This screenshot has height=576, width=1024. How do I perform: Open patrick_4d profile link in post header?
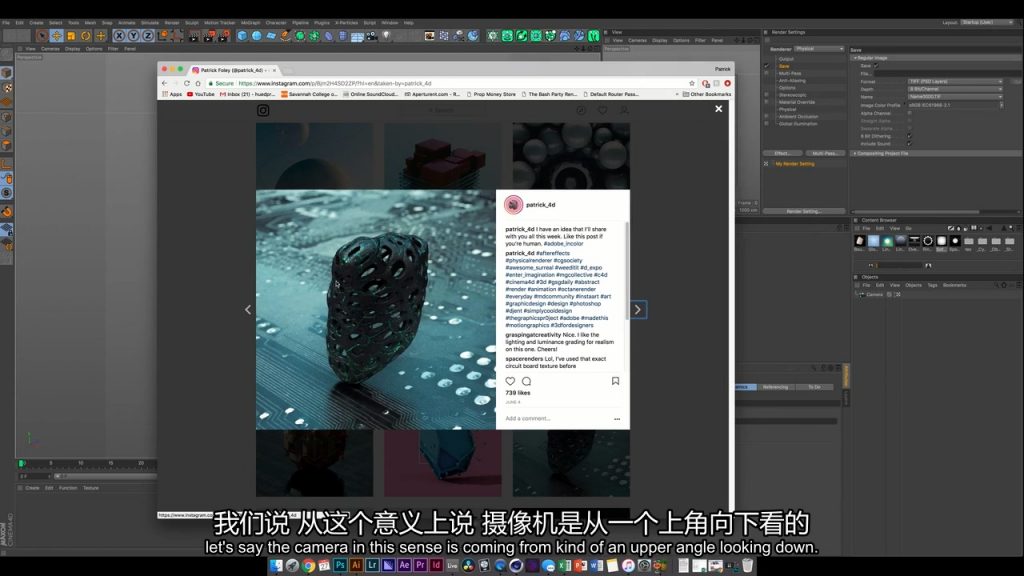(x=541, y=205)
